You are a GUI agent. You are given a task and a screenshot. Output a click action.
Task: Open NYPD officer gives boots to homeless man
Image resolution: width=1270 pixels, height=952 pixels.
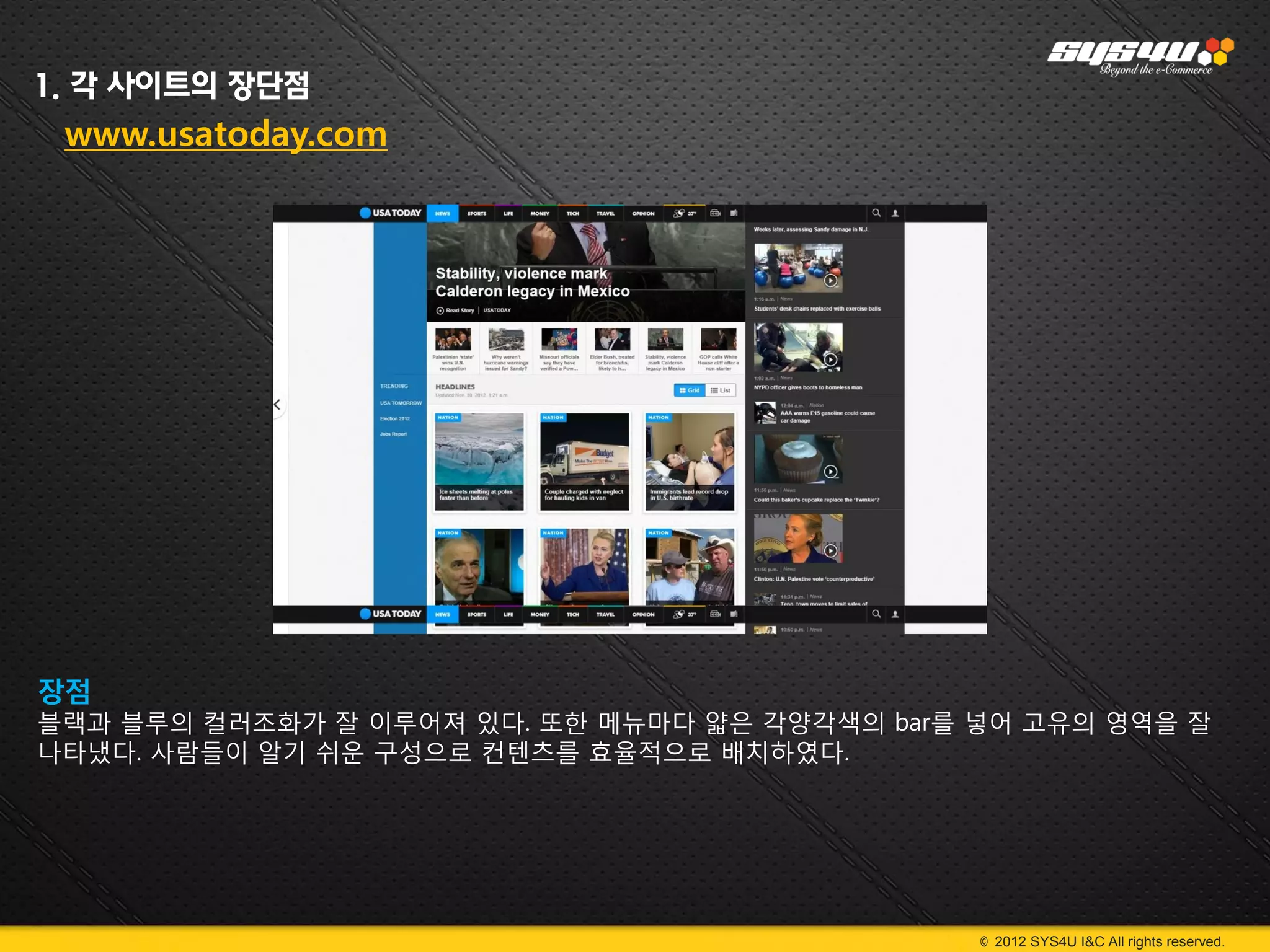[x=808, y=387]
